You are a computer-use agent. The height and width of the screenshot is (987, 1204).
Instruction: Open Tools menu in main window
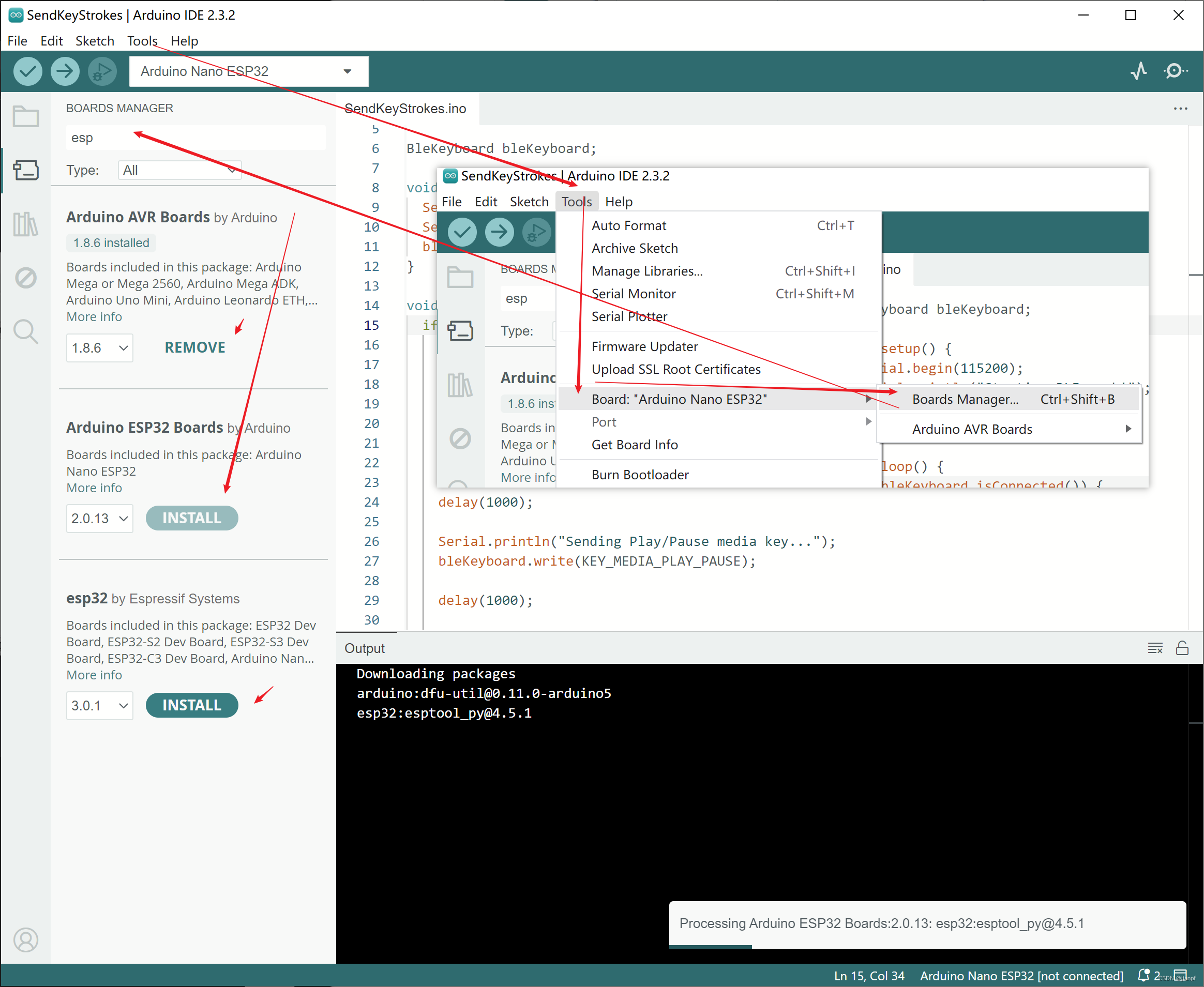(x=142, y=41)
